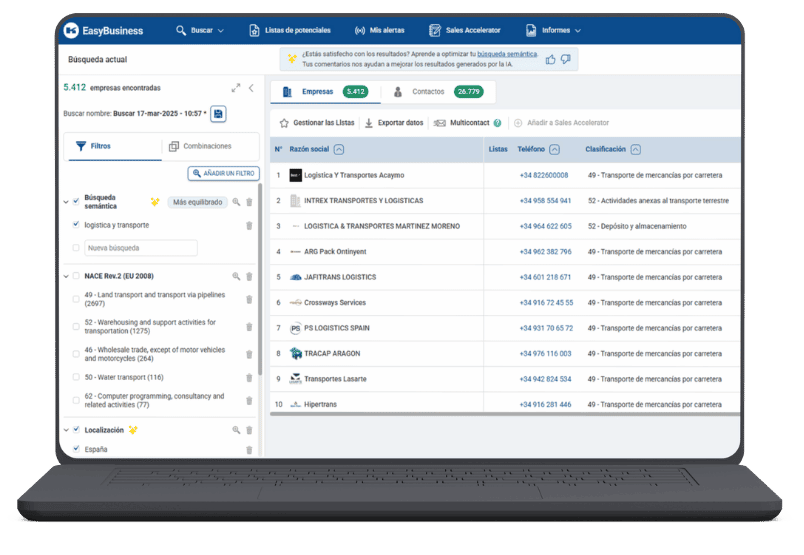Open the Buscar dropdown menu
This screenshot has width=804, height=555.
point(200,31)
